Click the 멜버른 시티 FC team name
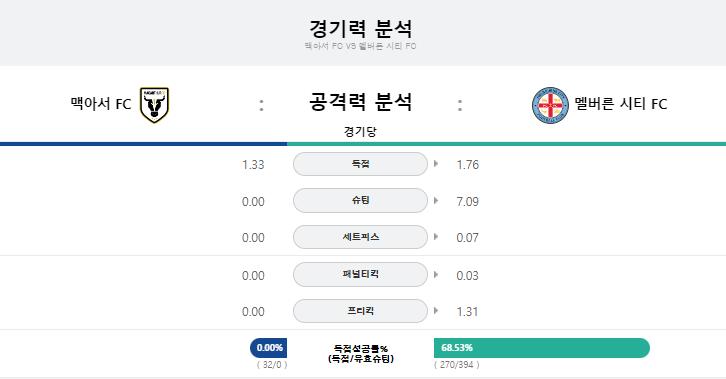Screen dimensions: 726x379 [621, 104]
